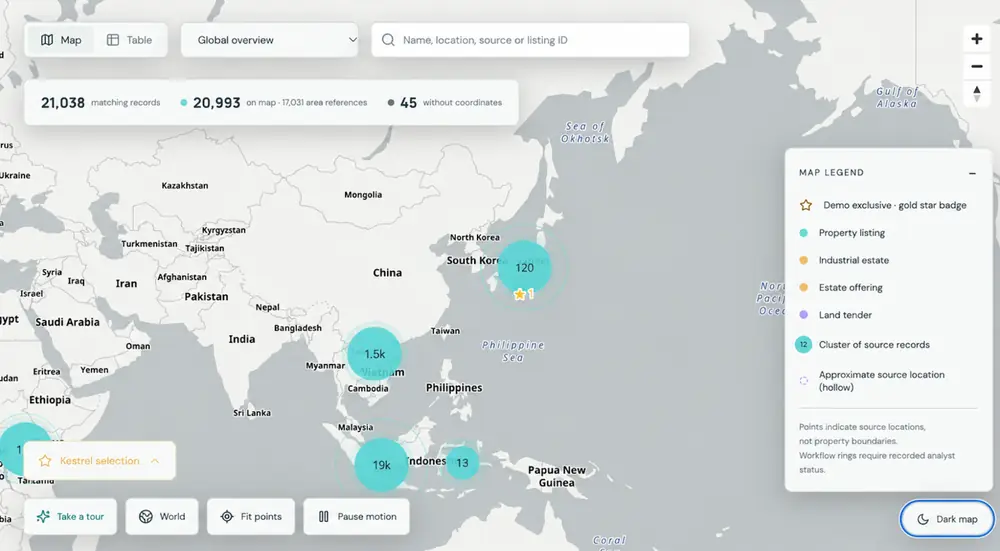This screenshot has height=551, width=1000.
Task: Click the 20,993 on map count
Action: tap(216, 103)
